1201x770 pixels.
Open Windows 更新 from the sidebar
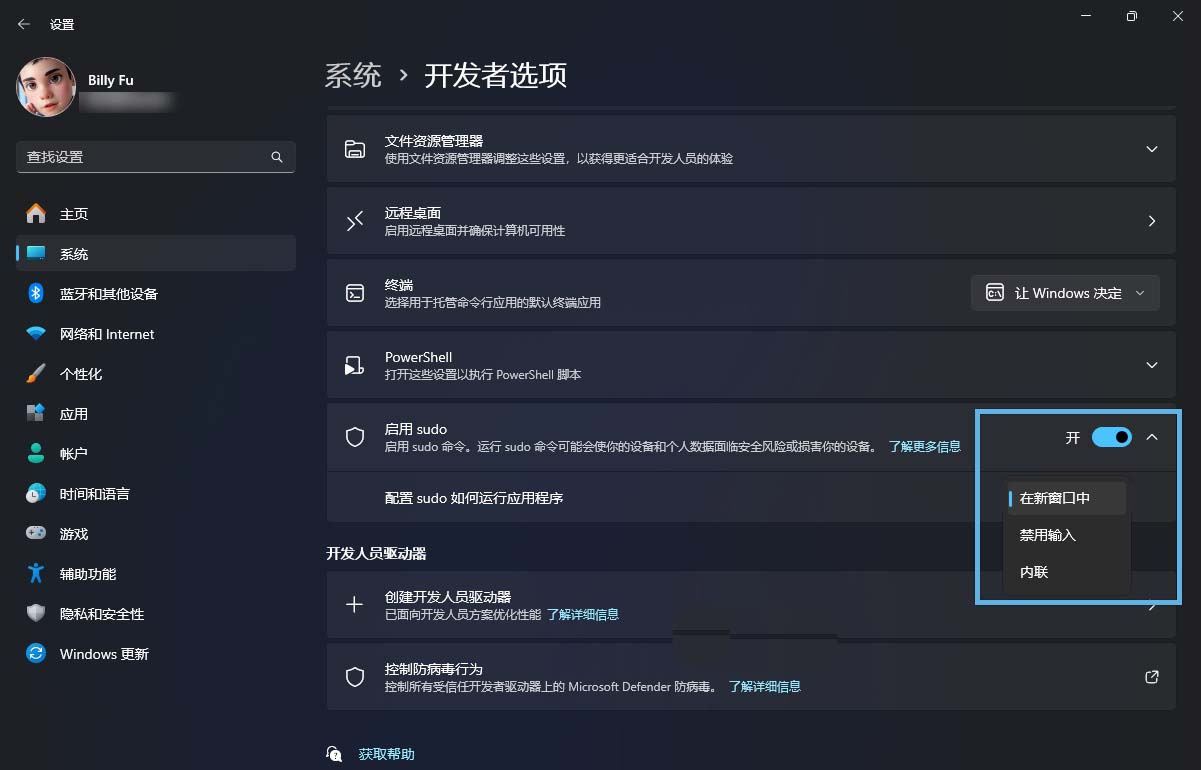coord(103,653)
